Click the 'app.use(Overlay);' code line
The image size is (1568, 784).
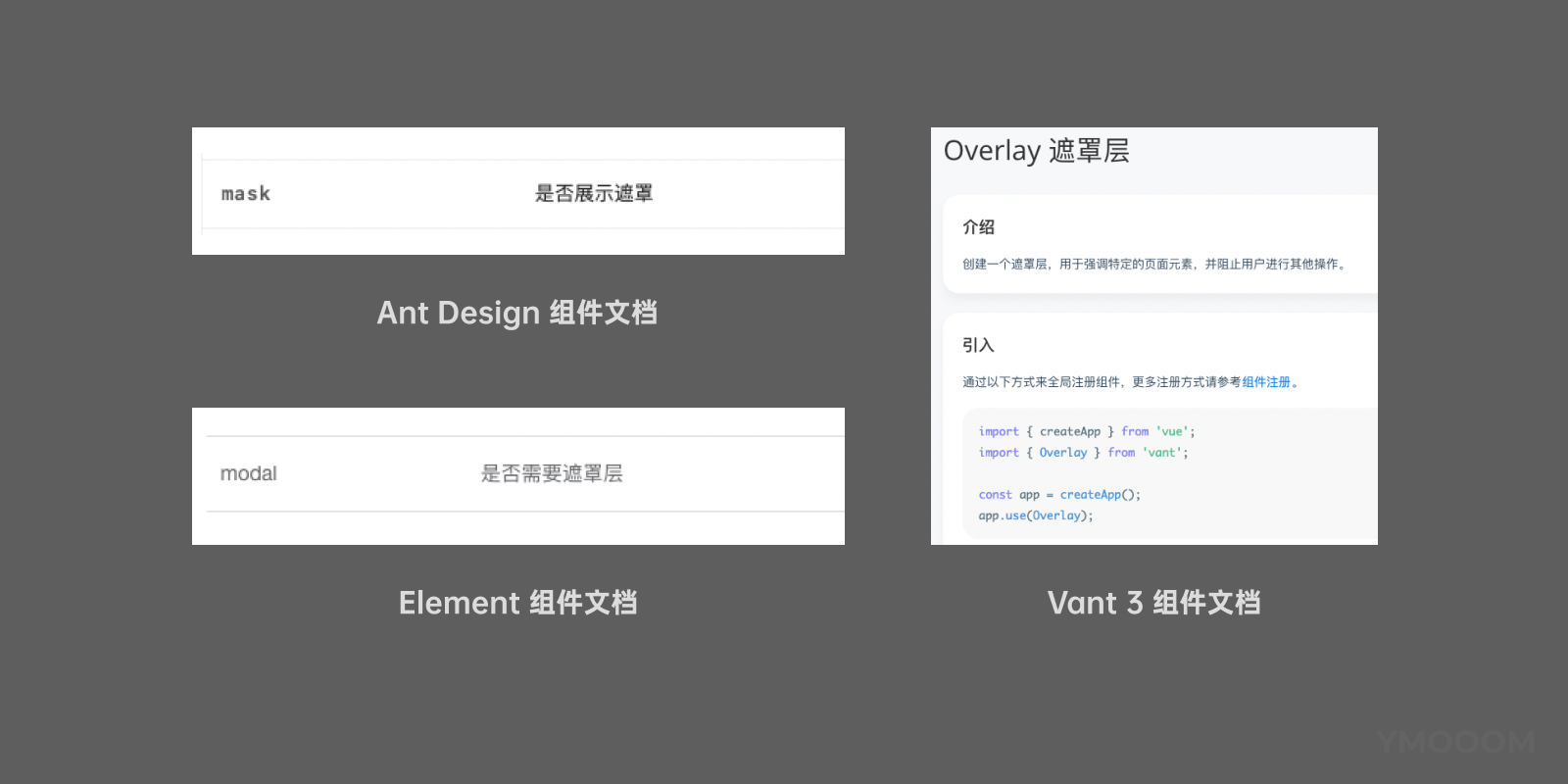point(1036,515)
